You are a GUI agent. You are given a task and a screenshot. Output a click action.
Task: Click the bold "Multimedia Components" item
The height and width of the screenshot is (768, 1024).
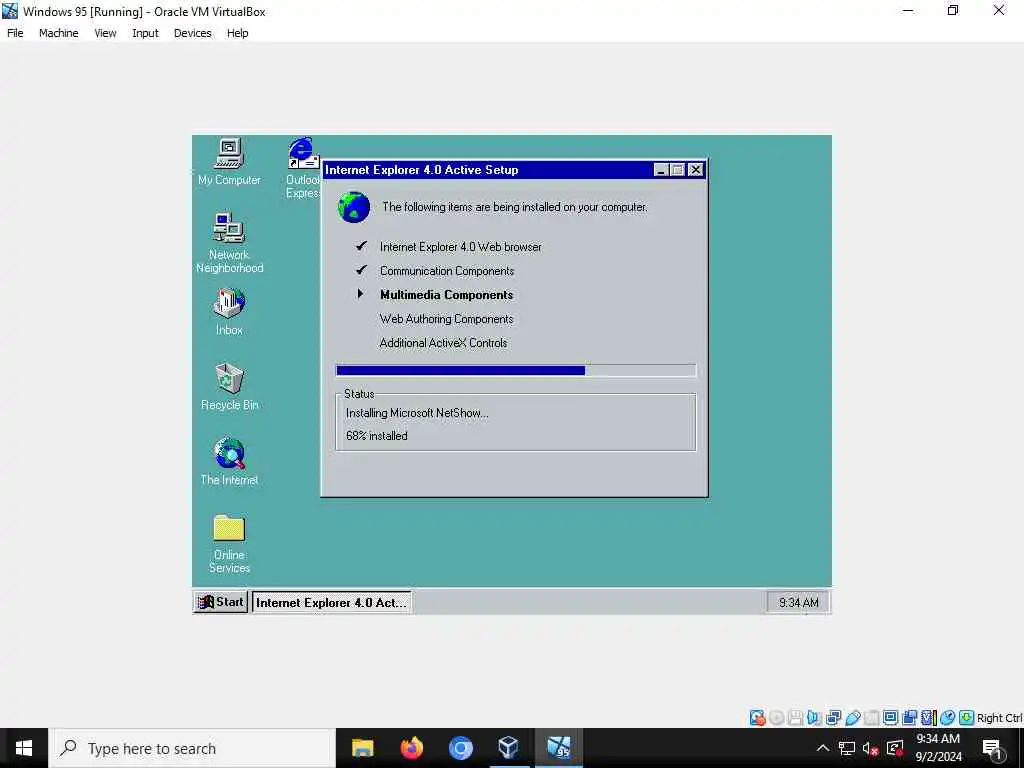(x=447, y=295)
